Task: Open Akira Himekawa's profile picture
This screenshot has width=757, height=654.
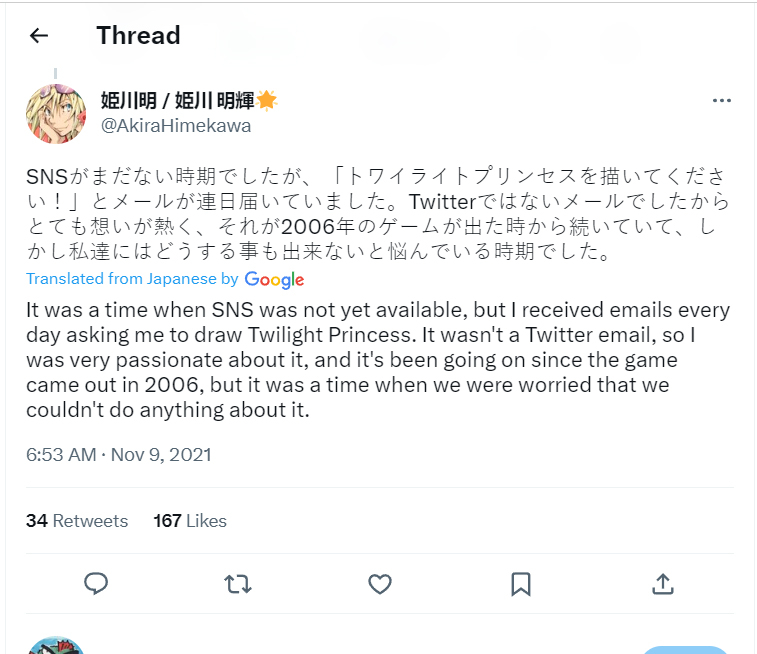Action: pyautogui.click(x=56, y=113)
